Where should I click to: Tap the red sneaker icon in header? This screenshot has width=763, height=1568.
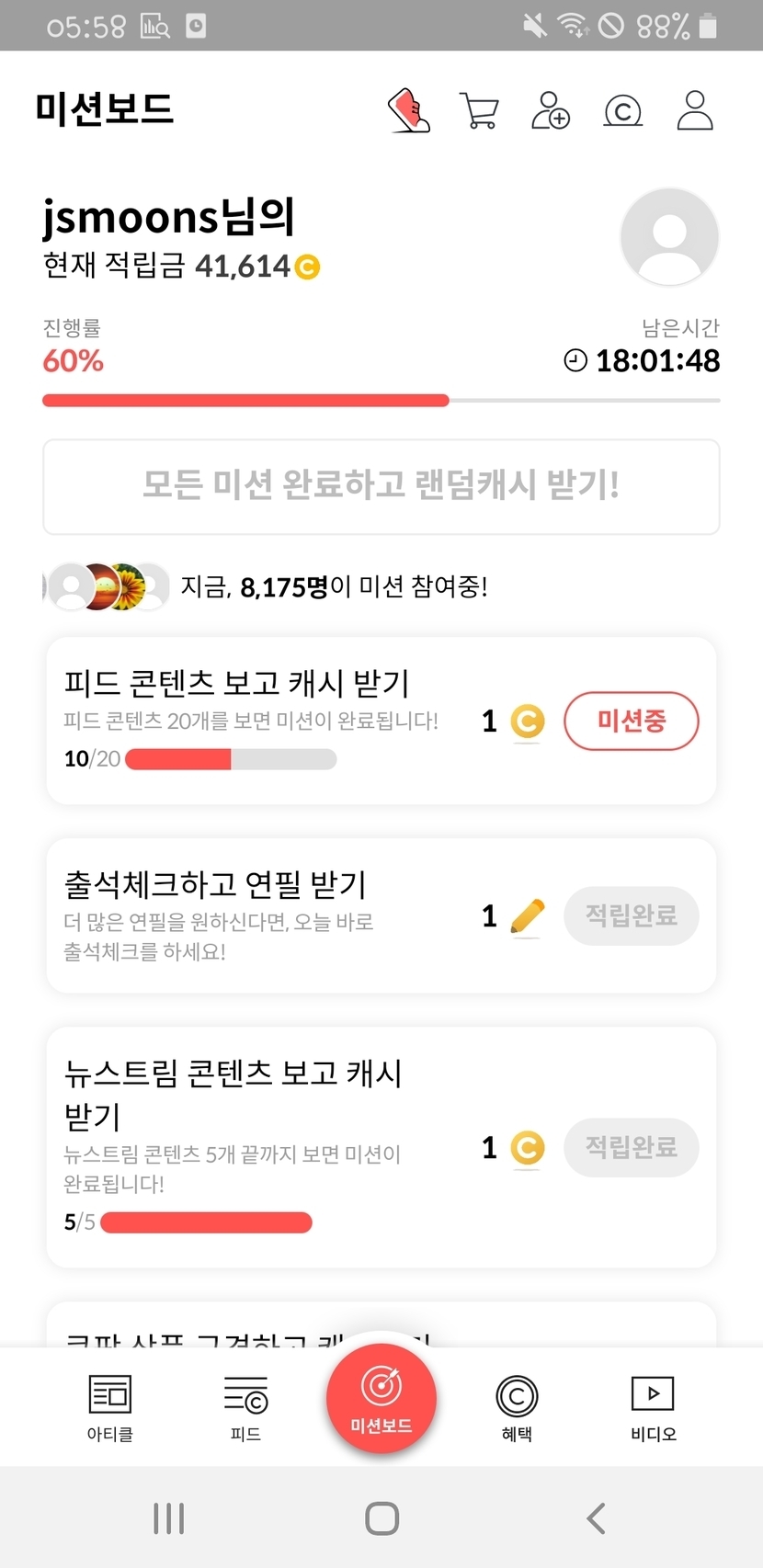(x=409, y=111)
